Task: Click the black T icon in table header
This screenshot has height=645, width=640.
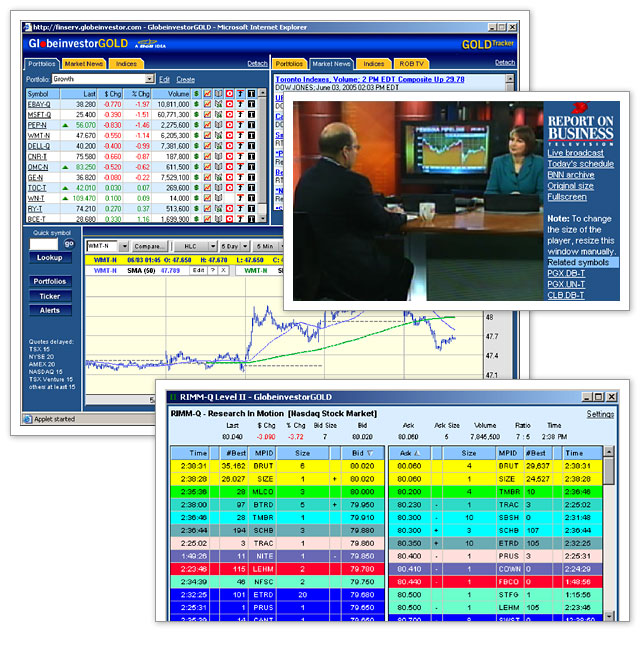Action: [x=251, y=94]
